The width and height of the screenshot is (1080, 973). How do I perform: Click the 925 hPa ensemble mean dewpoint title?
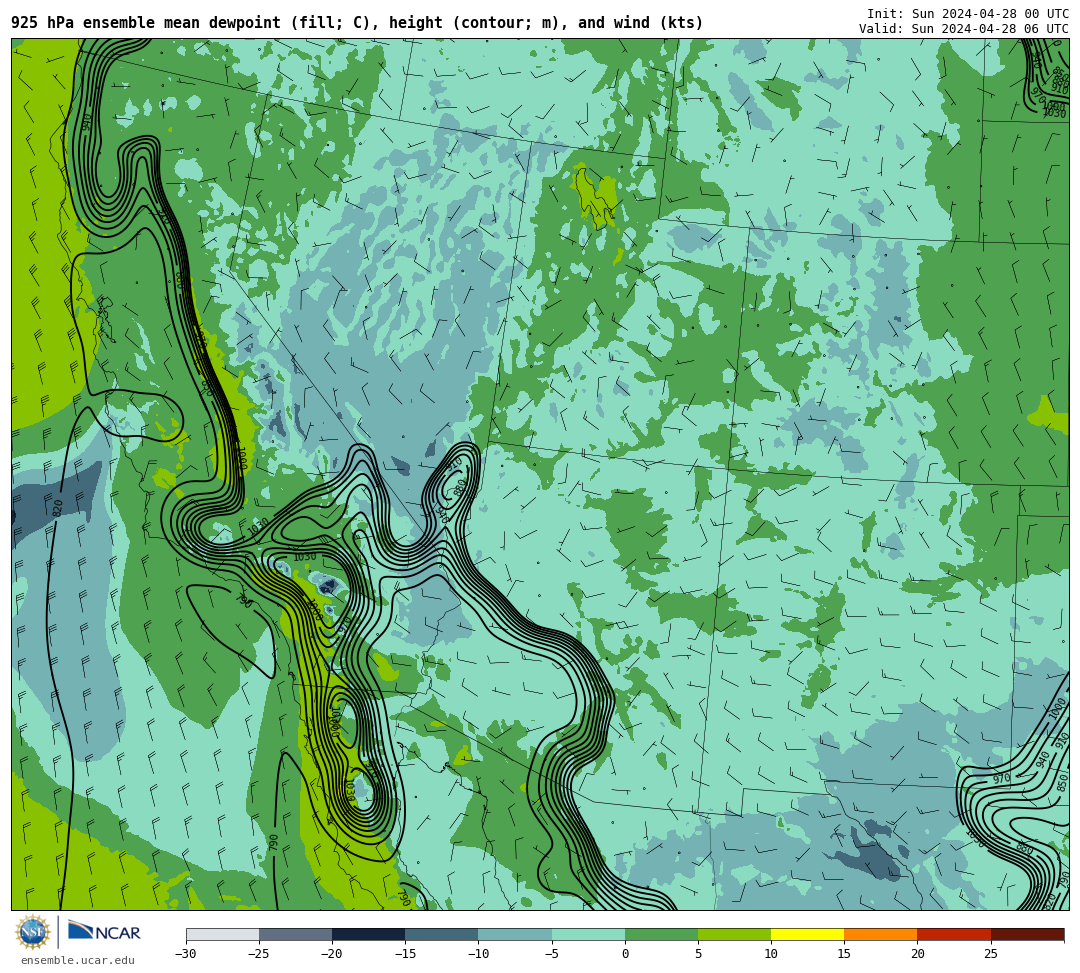[x=357, y=23]
